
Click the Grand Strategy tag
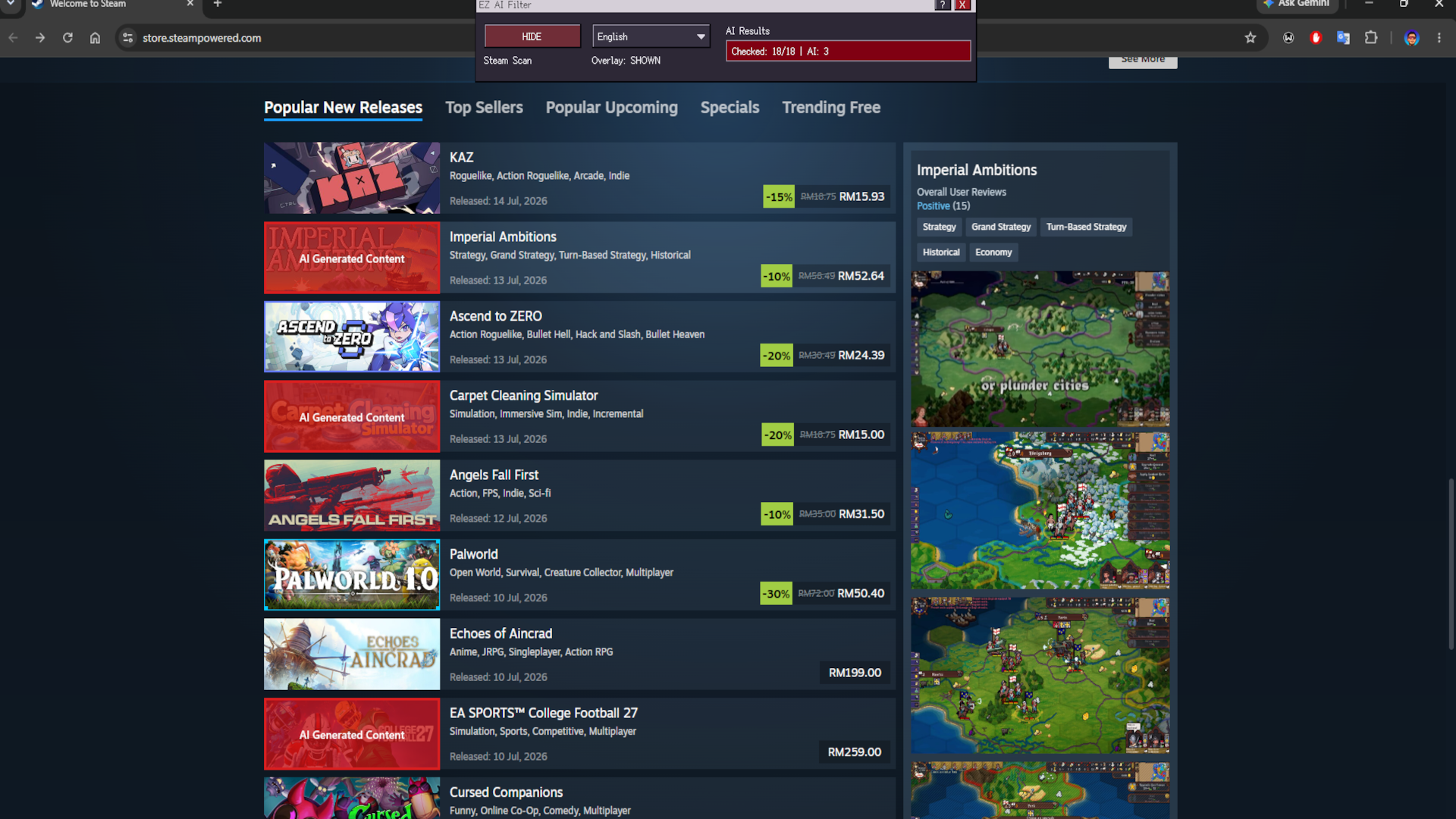pyautogui.click(x=1001, y=227)
